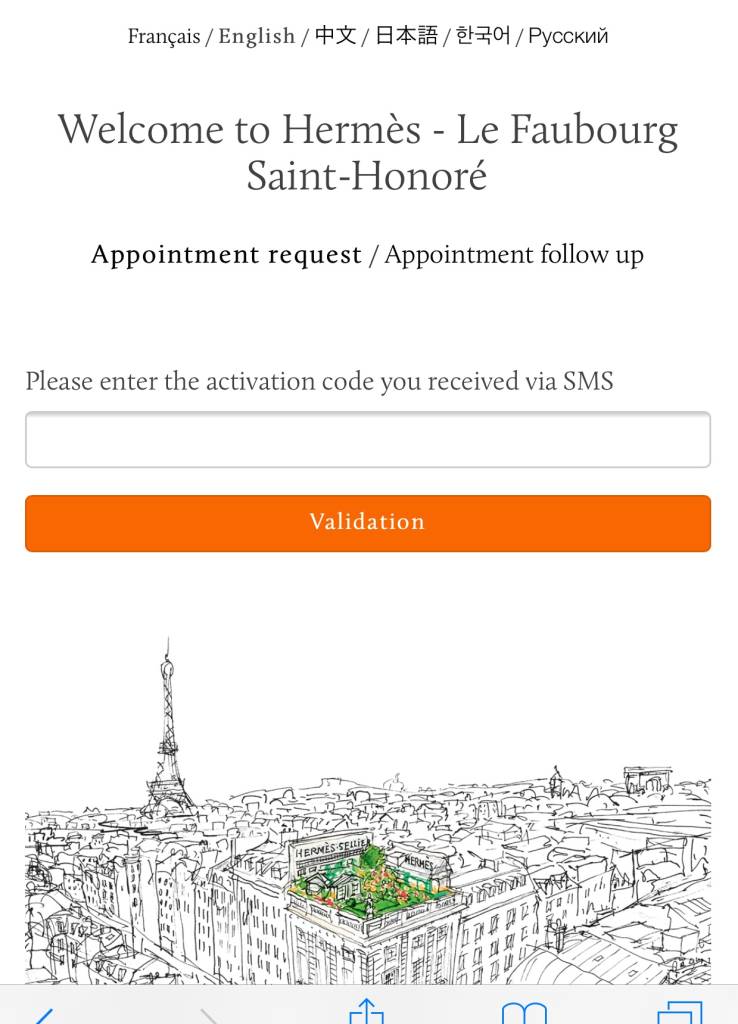Show open tabs via Safari tabs icon
The width and height of the screenshot is (738, 1024).
point(679,1012)
